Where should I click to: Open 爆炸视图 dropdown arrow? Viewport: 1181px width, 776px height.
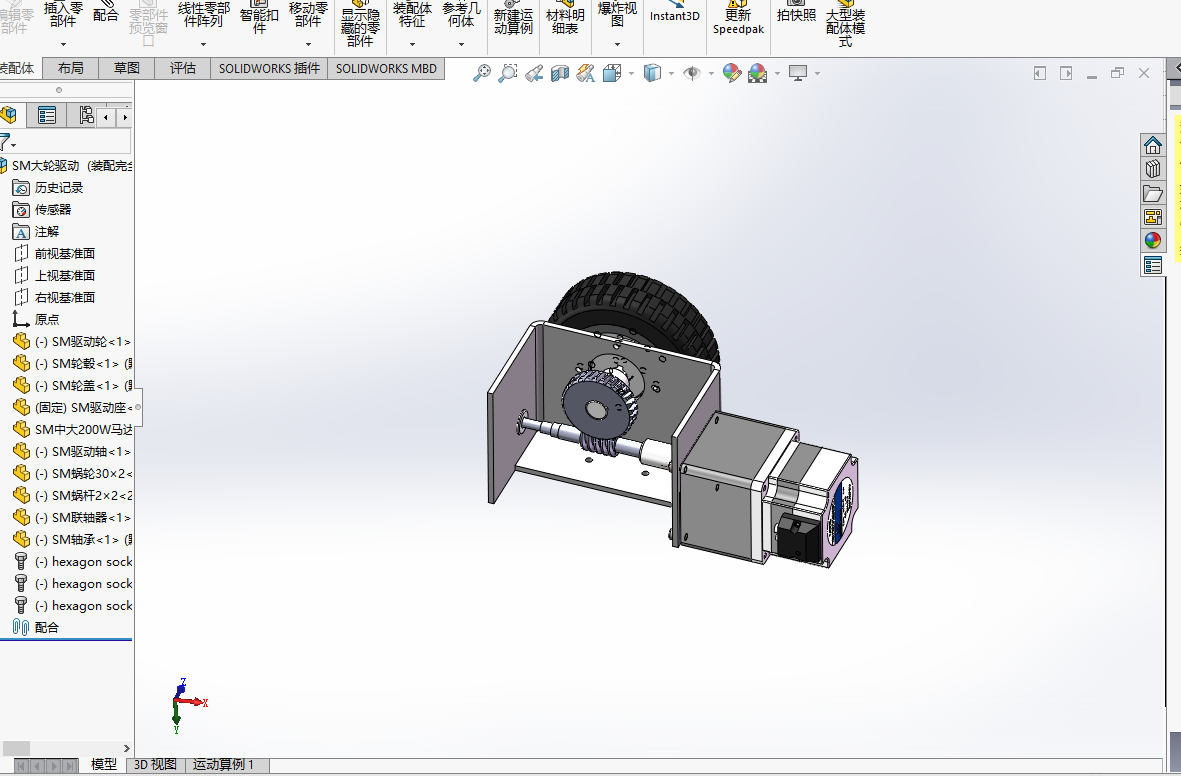click(x=617, y=44)
